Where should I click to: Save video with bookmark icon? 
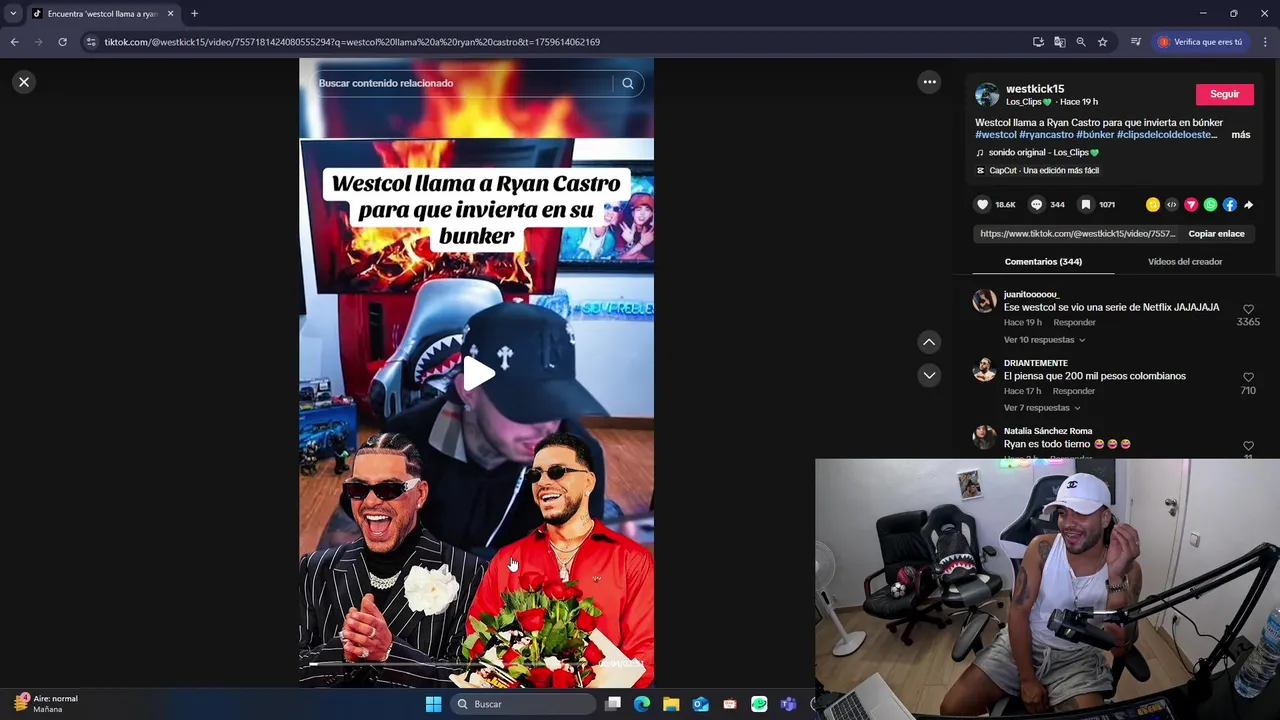pyautogui.click(x=1086, y=204)
